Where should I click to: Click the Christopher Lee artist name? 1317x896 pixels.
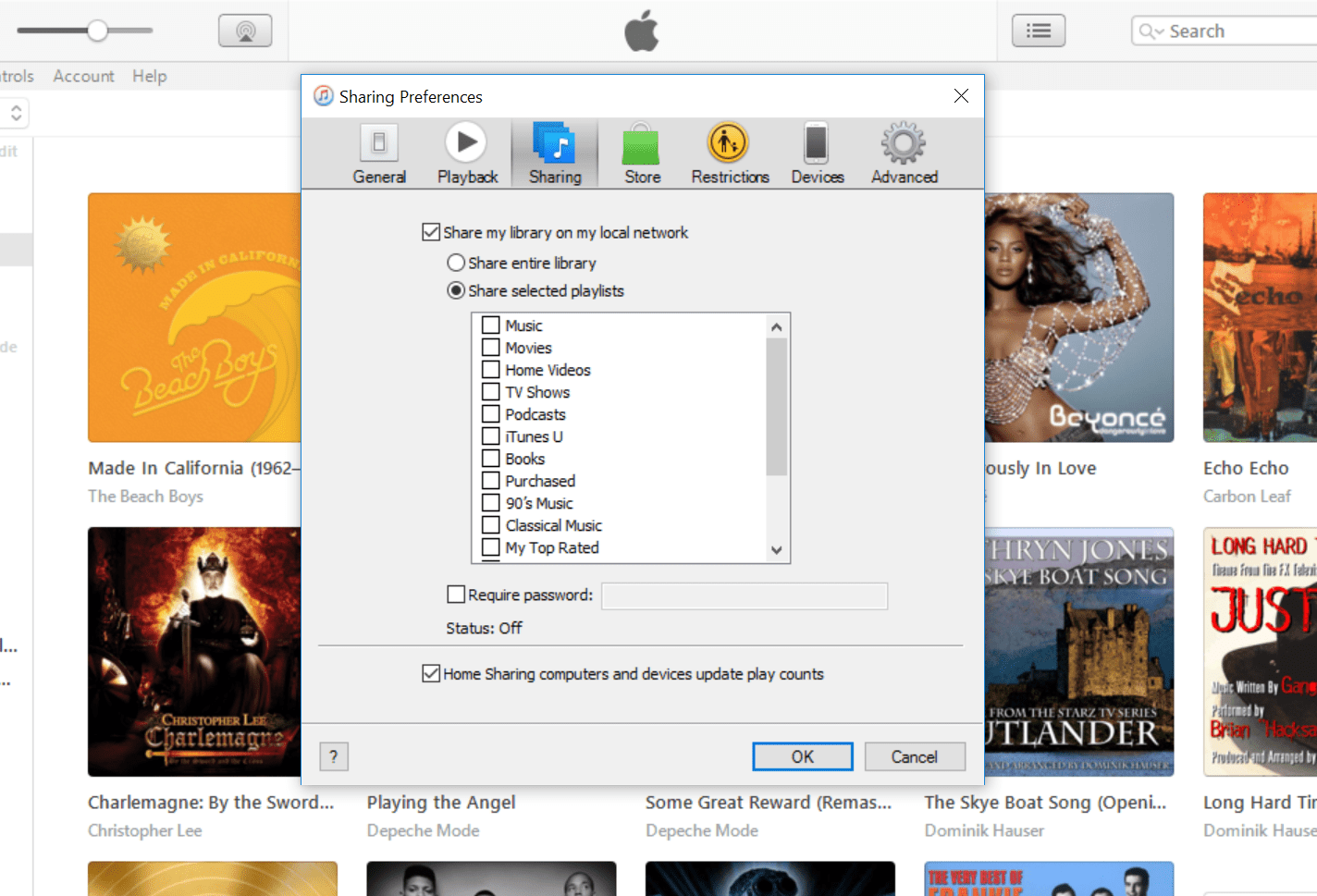click(144, 830)
